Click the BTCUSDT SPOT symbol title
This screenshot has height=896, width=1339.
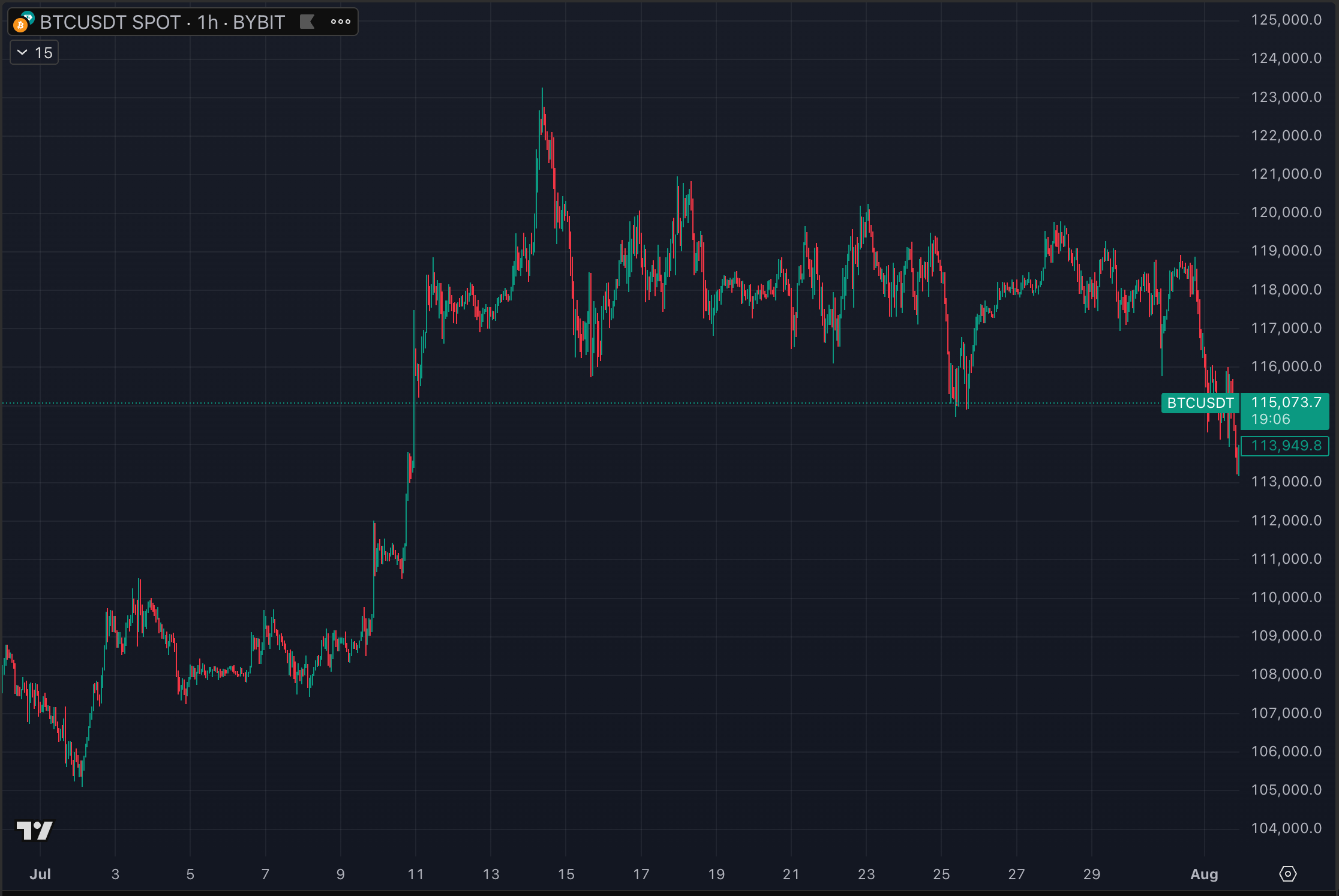(x=110, y=22)
